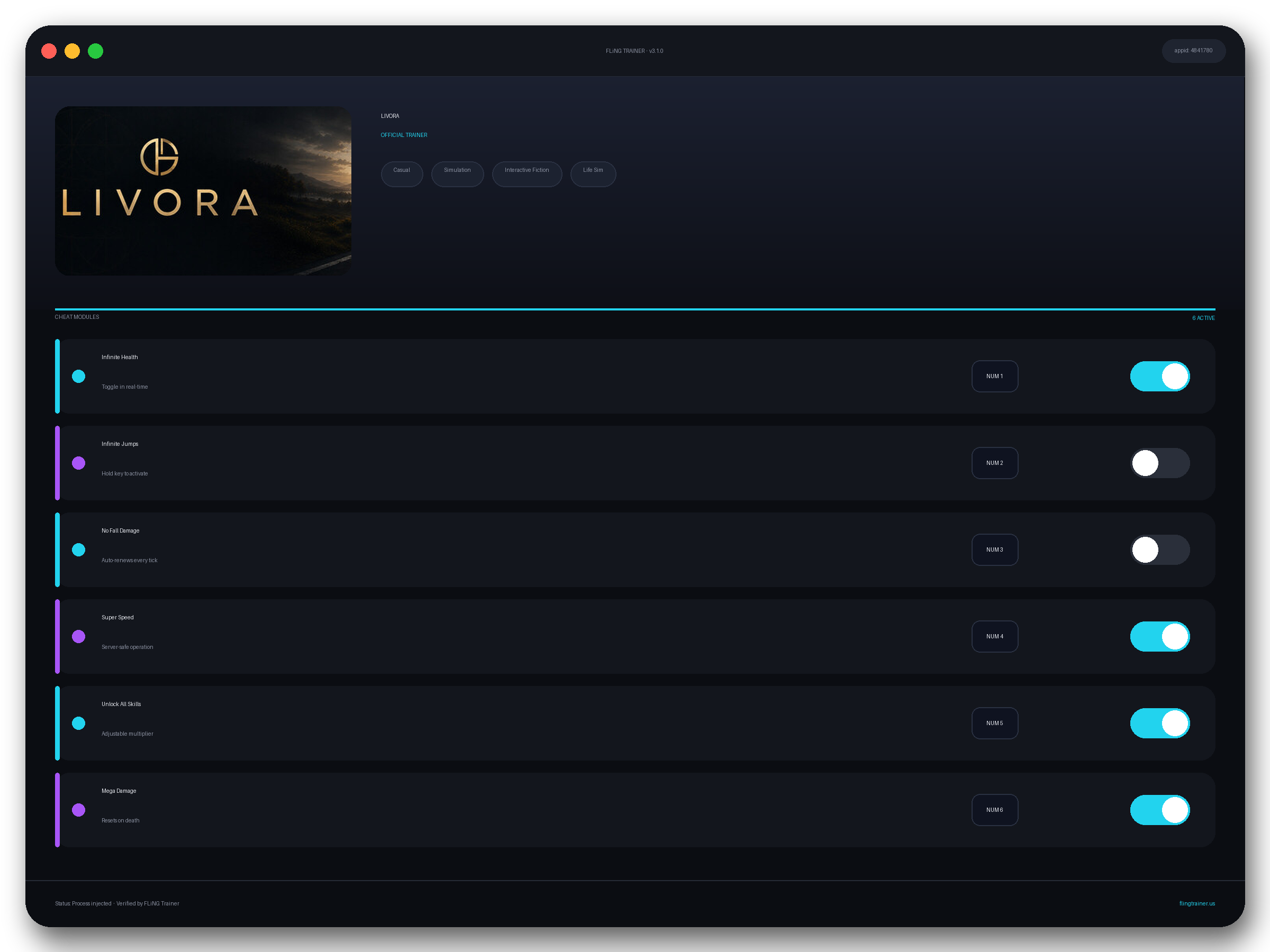Click the 'Server-safe operation' description

(x=128, y=647)
